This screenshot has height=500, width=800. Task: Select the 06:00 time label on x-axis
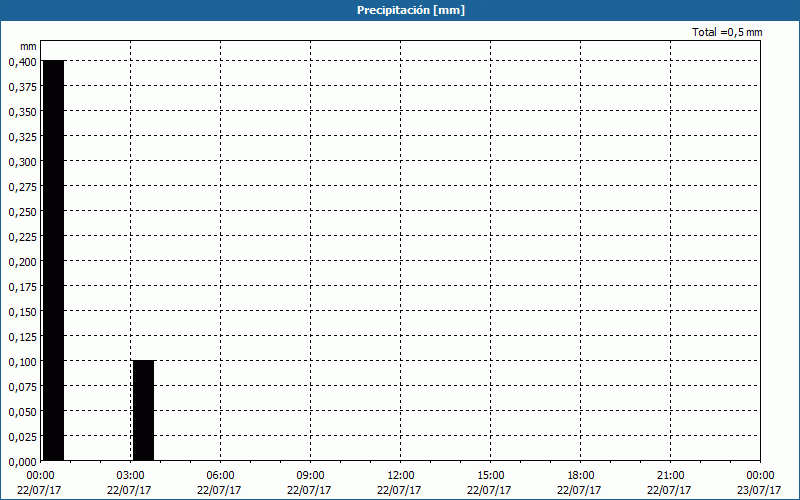tap(220, 476)
